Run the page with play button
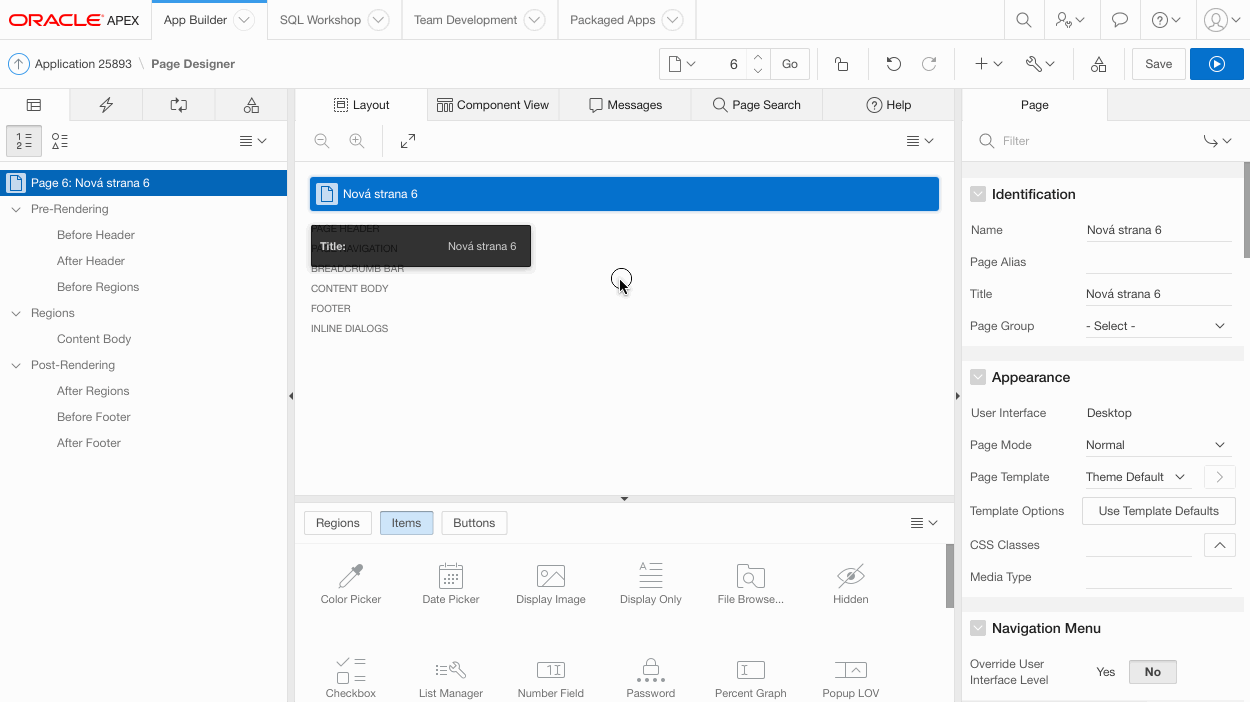Image resolution: width=1250 pixels, height=702 pixels. pyautogui.click(x=1216, y=64)
